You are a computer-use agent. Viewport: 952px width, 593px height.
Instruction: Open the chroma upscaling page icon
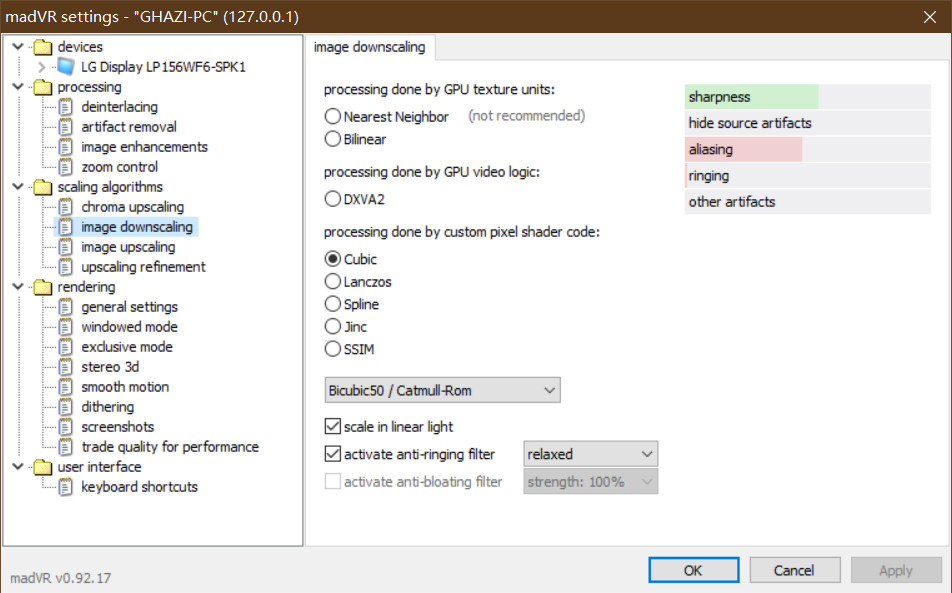point(66,207)
